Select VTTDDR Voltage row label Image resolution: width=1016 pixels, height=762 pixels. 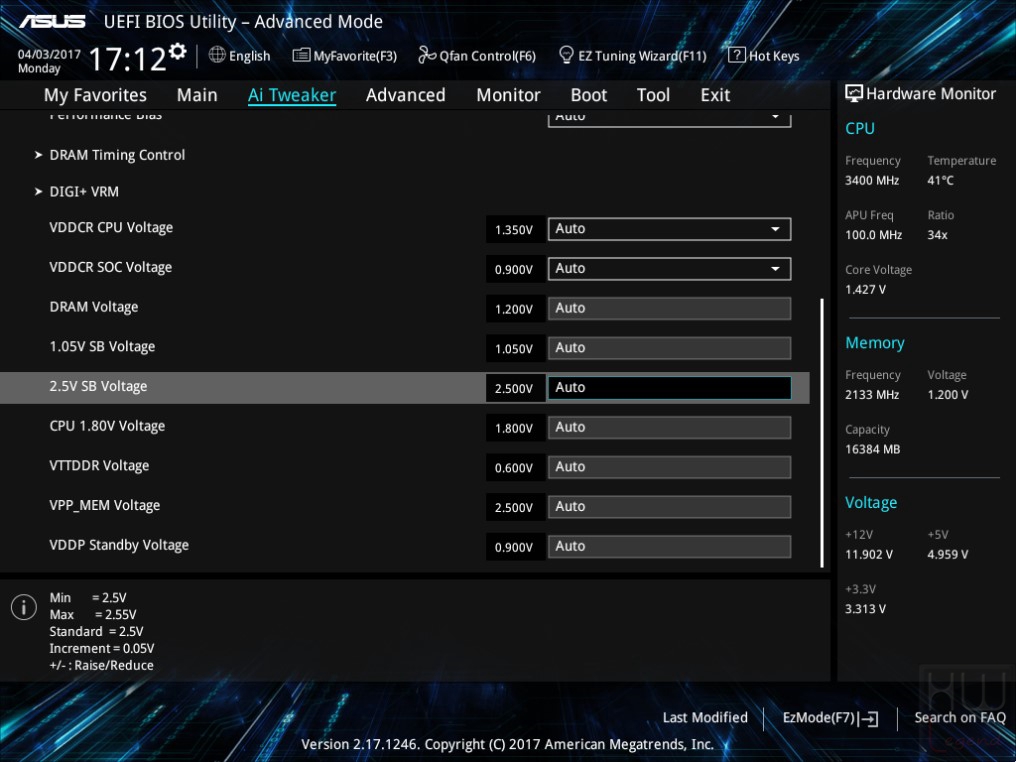99,466
